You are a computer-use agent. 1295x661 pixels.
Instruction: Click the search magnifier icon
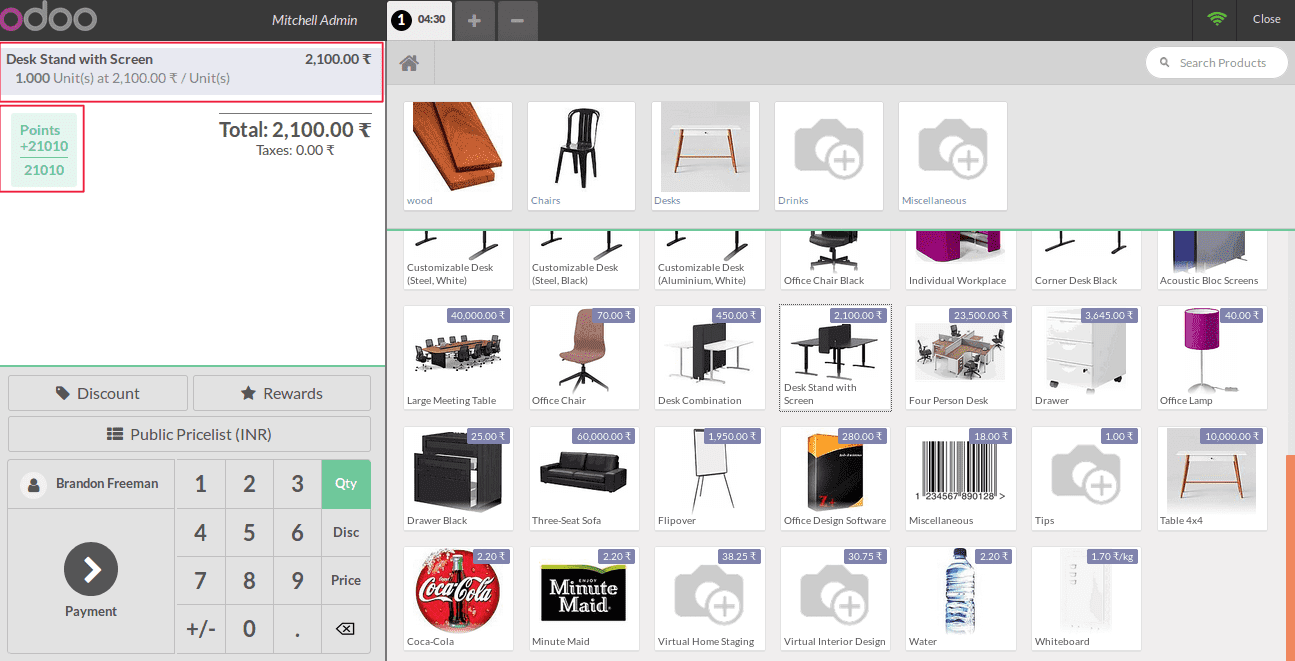tap(1164, 62)
